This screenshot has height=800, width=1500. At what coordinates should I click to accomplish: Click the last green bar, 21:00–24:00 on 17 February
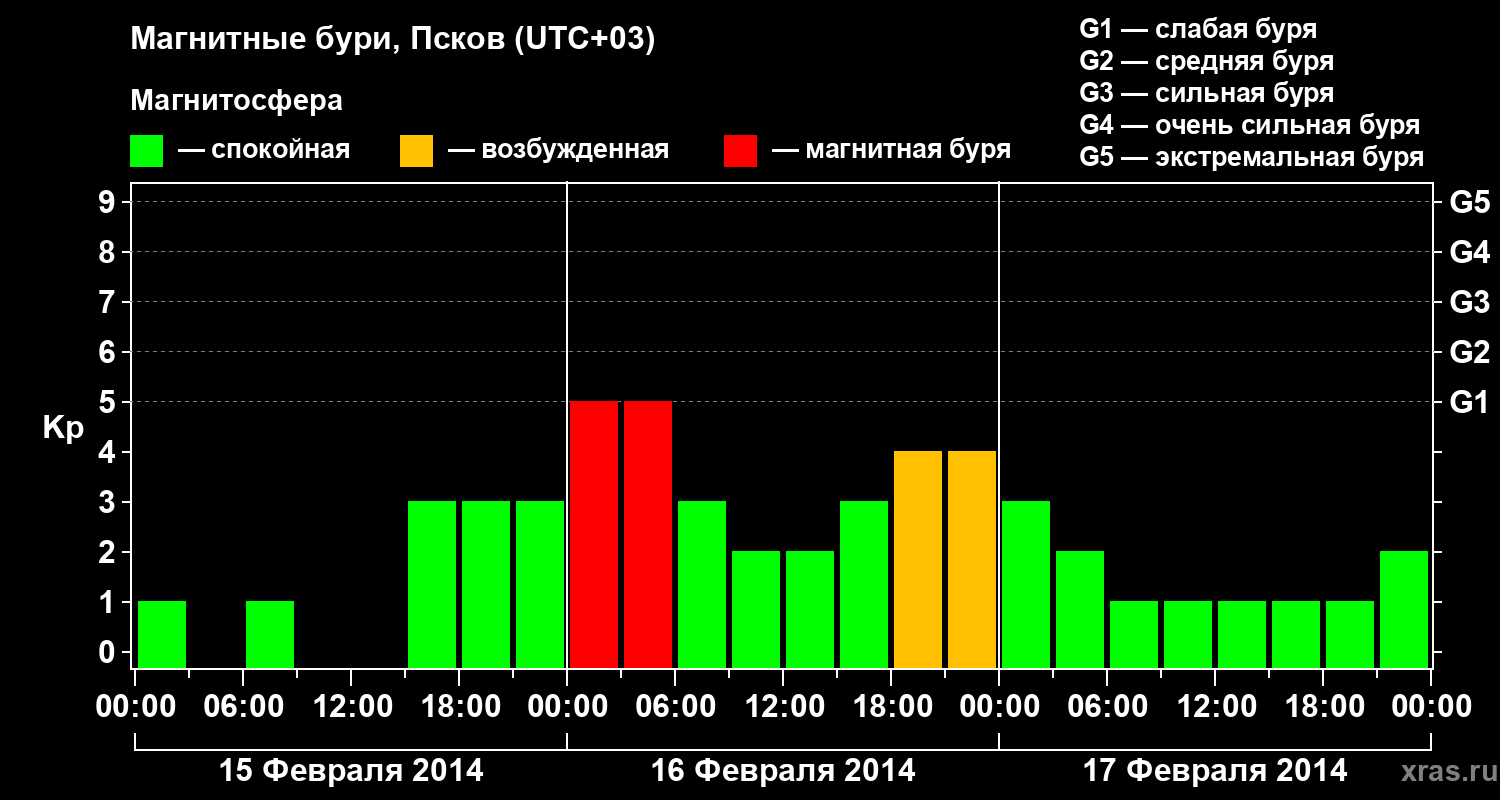[1404, 609]
